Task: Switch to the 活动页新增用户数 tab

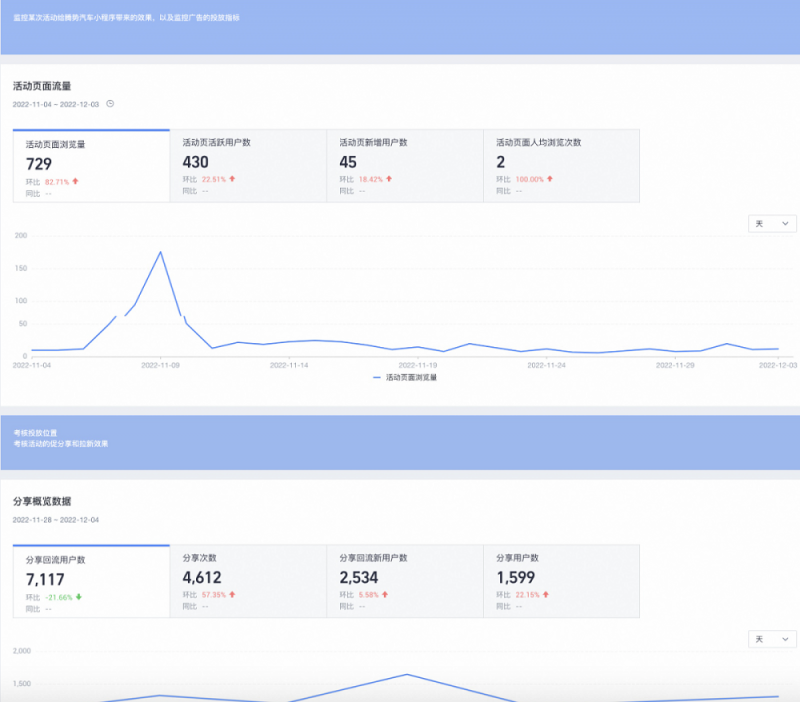Action: tap(404, 166)
